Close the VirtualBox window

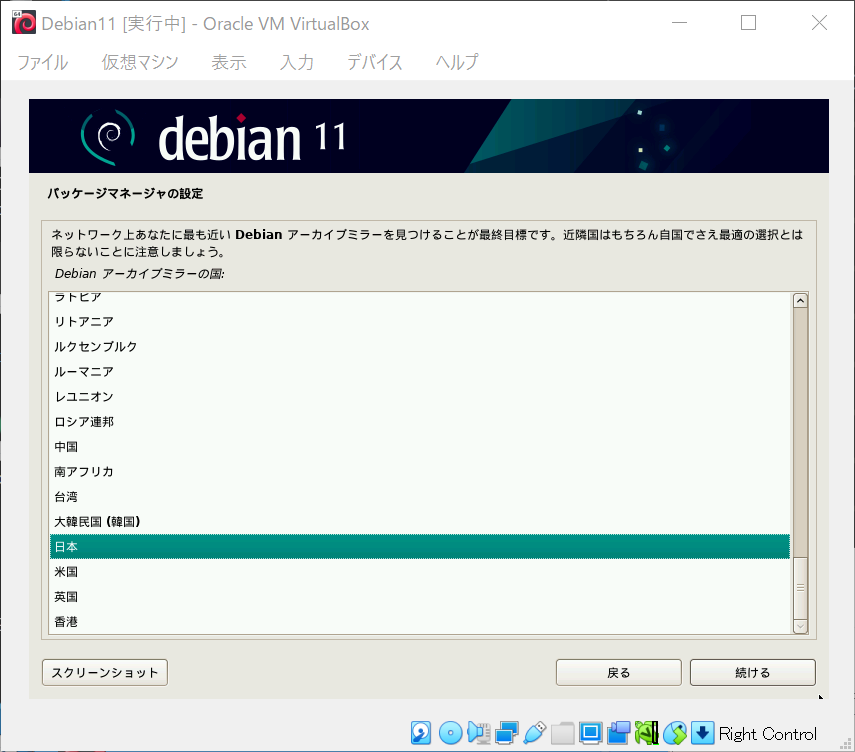[819, 23]
